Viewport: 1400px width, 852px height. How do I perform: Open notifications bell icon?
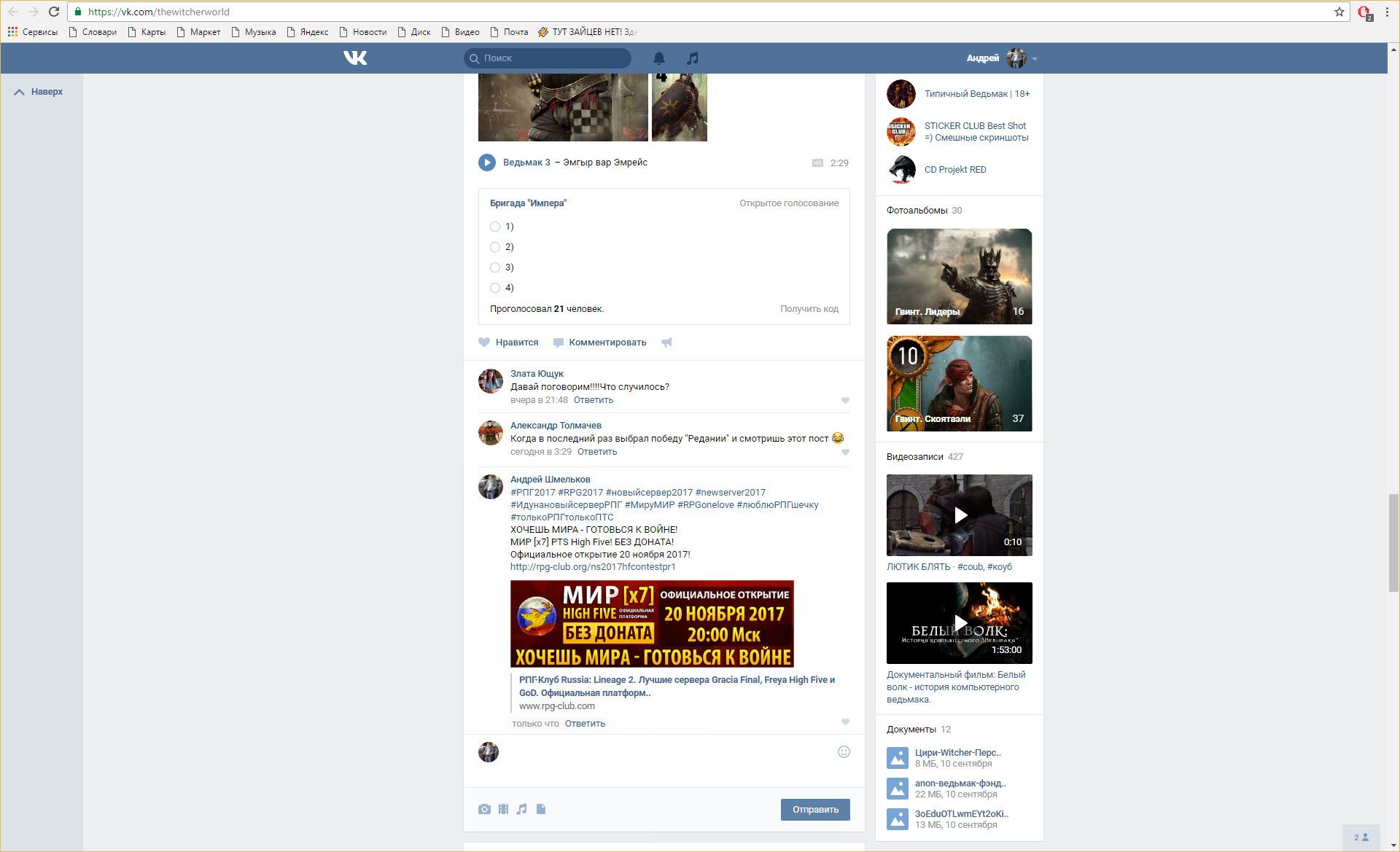coord(658,58)
